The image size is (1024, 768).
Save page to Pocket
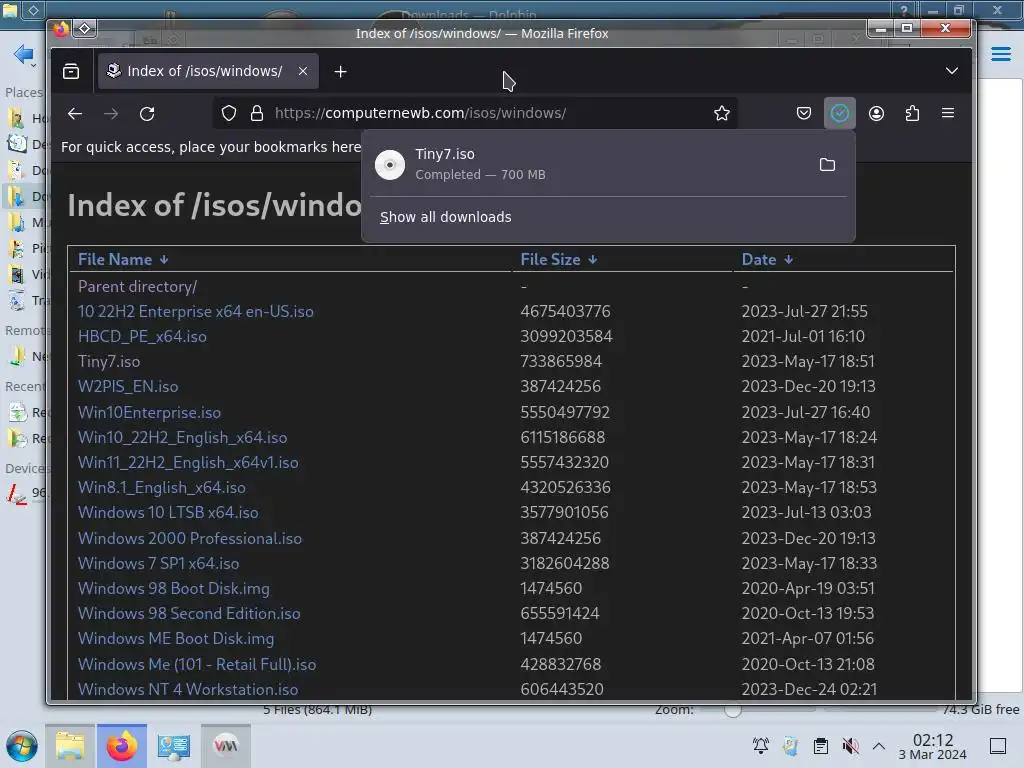click(804, 113)
